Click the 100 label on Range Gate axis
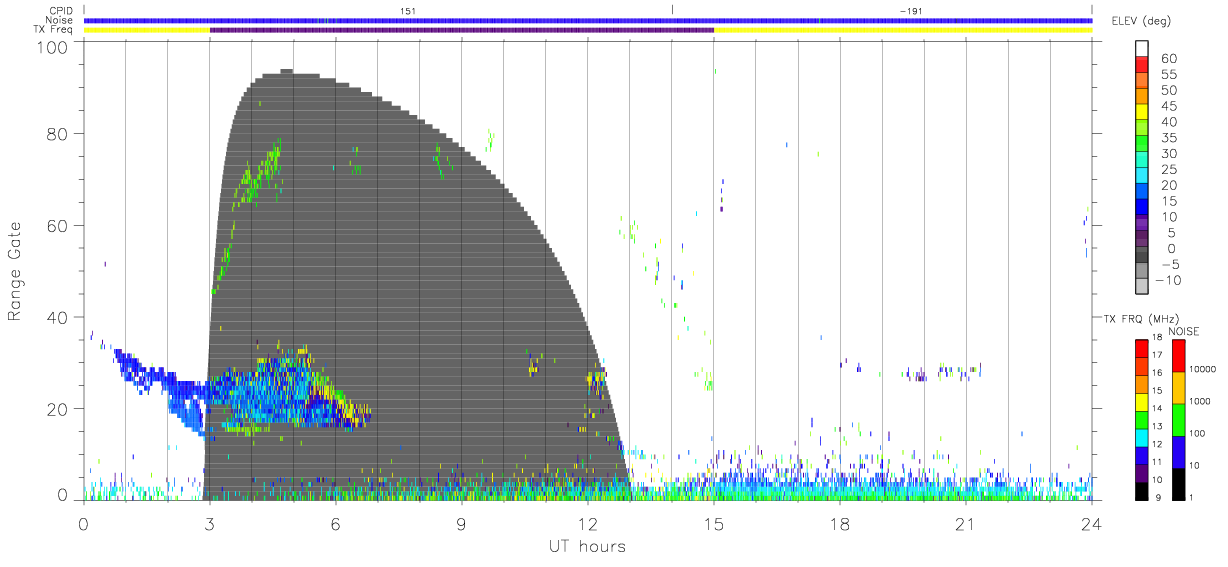The image size is (1228, 567). click(54, 48)
